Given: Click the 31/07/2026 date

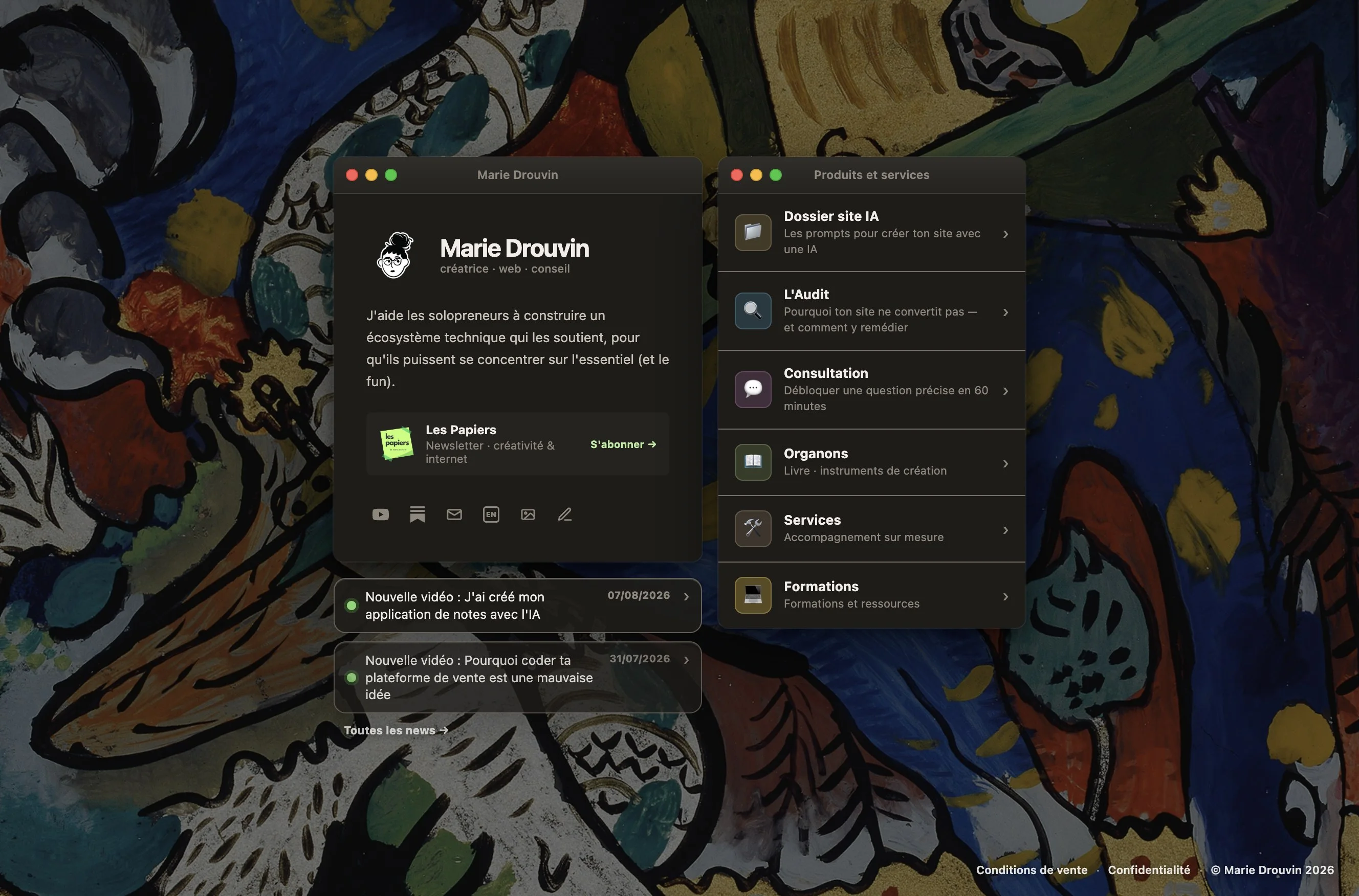Looking at the screenshot, I should (x=640, y=658).
